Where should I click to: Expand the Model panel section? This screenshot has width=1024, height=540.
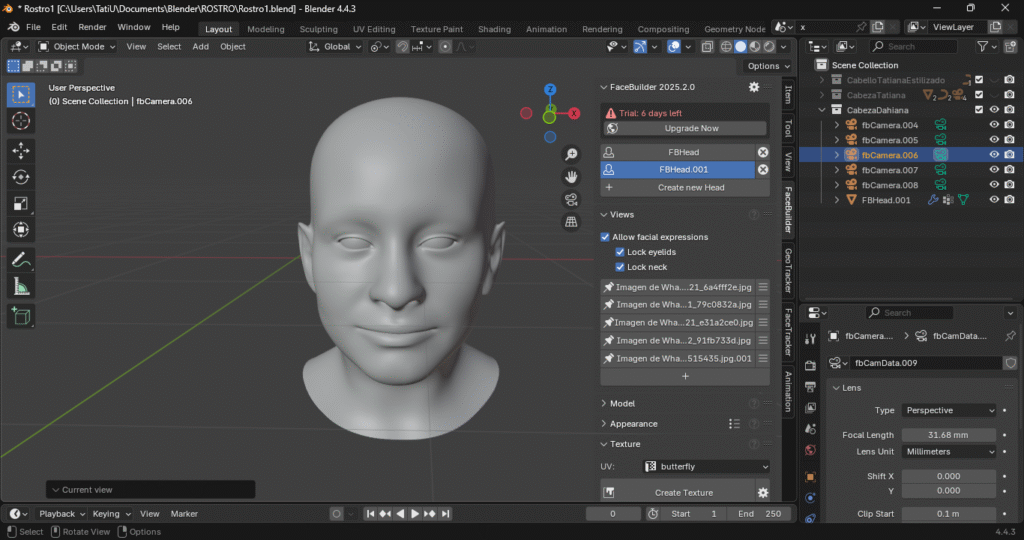[x=622, y=403]
